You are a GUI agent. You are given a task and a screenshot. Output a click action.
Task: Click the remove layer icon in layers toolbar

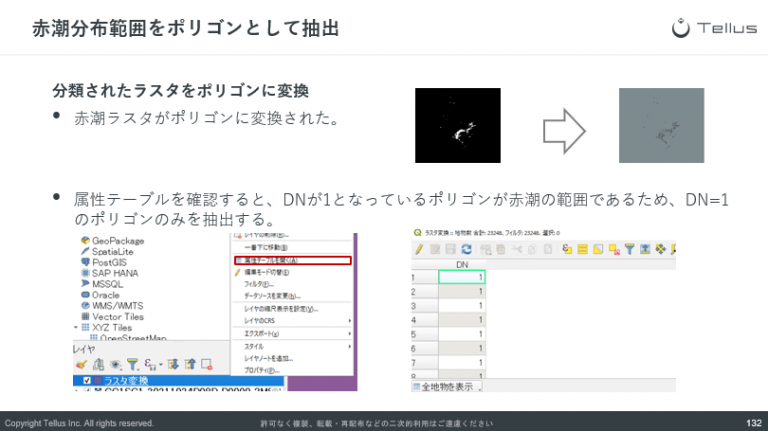click(x=207, y=364)
